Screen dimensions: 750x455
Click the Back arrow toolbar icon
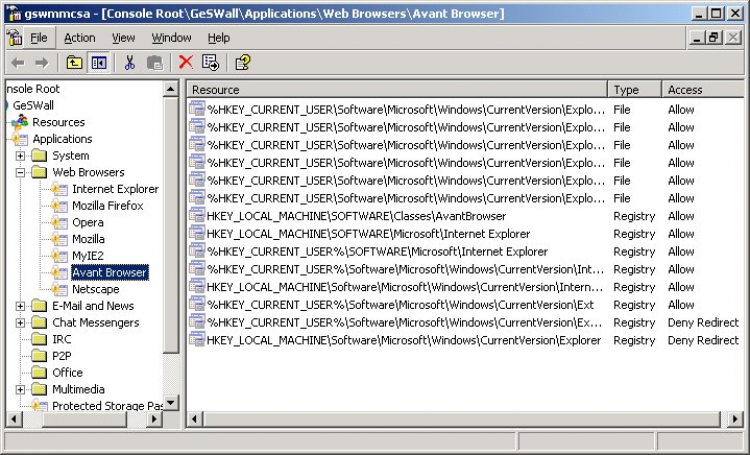(18, 63)
